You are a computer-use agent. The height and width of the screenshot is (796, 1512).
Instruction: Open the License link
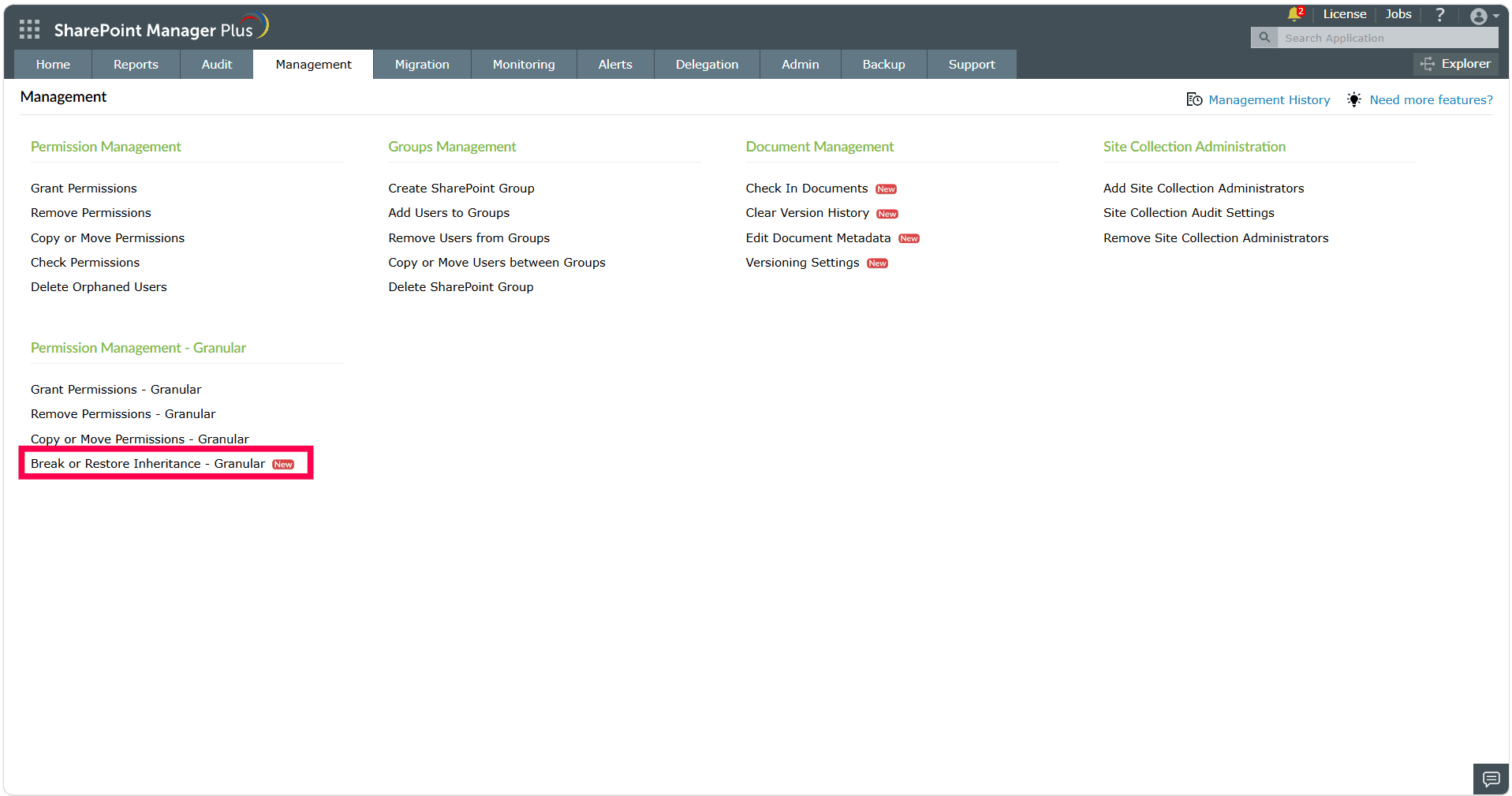coord(1344,14)
